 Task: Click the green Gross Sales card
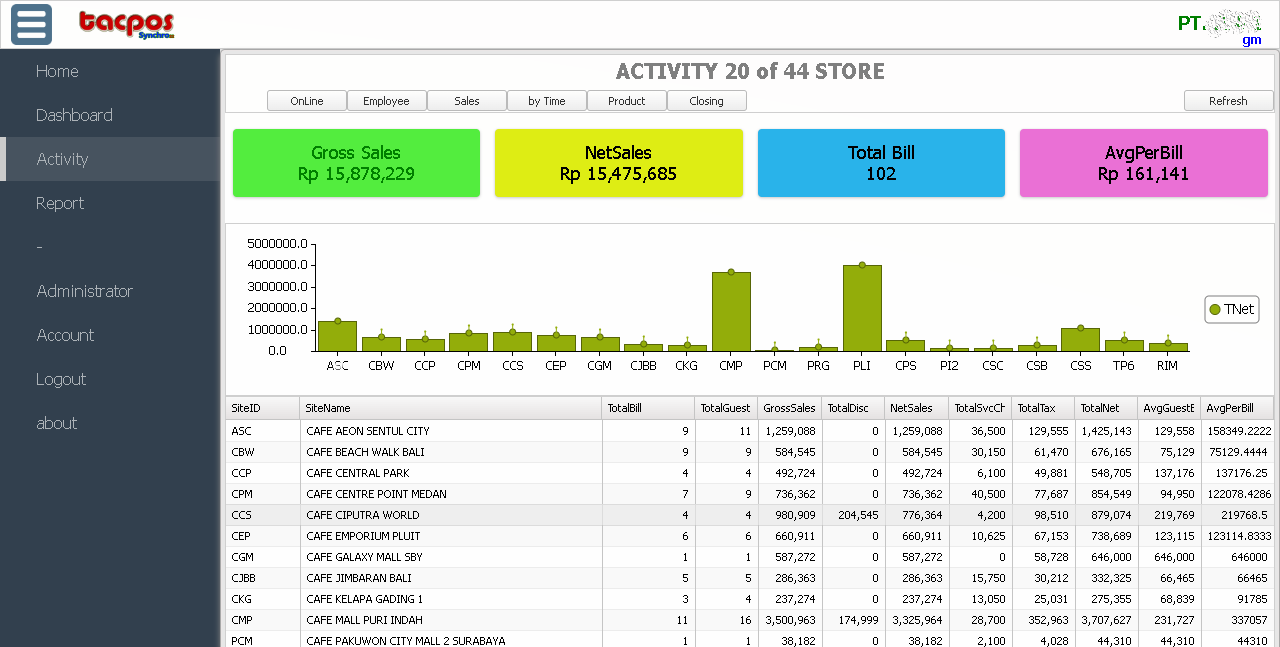point(356,163)
